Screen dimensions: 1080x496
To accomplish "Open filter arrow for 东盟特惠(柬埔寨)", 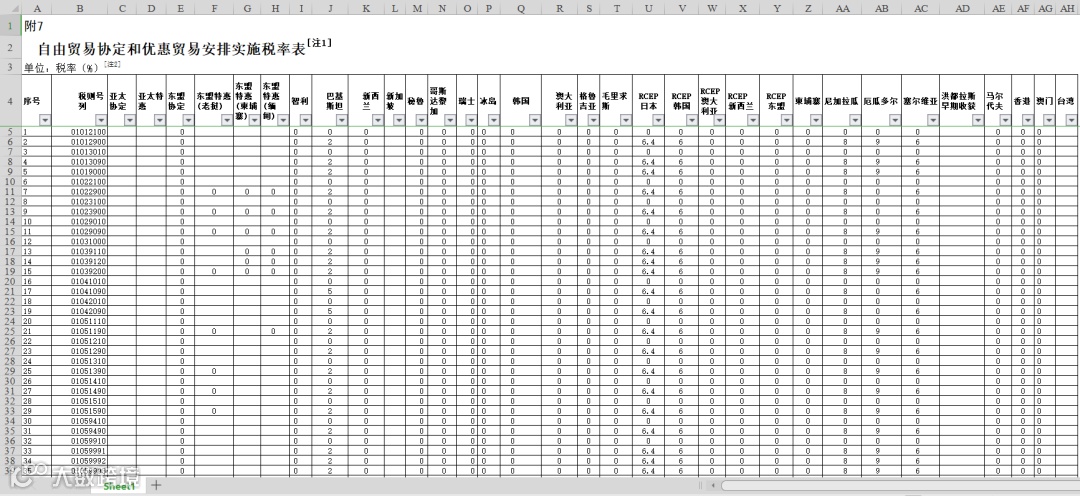I will (255, 120).
